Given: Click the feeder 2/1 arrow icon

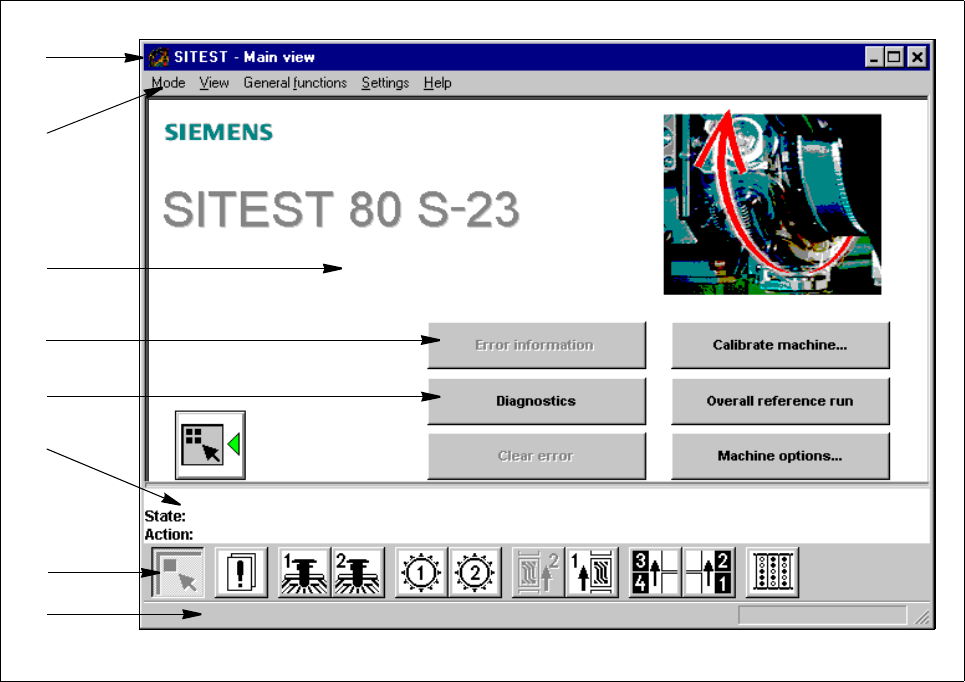Looking at the screenshot, I should pyautogui.click(x=708, y=572).
